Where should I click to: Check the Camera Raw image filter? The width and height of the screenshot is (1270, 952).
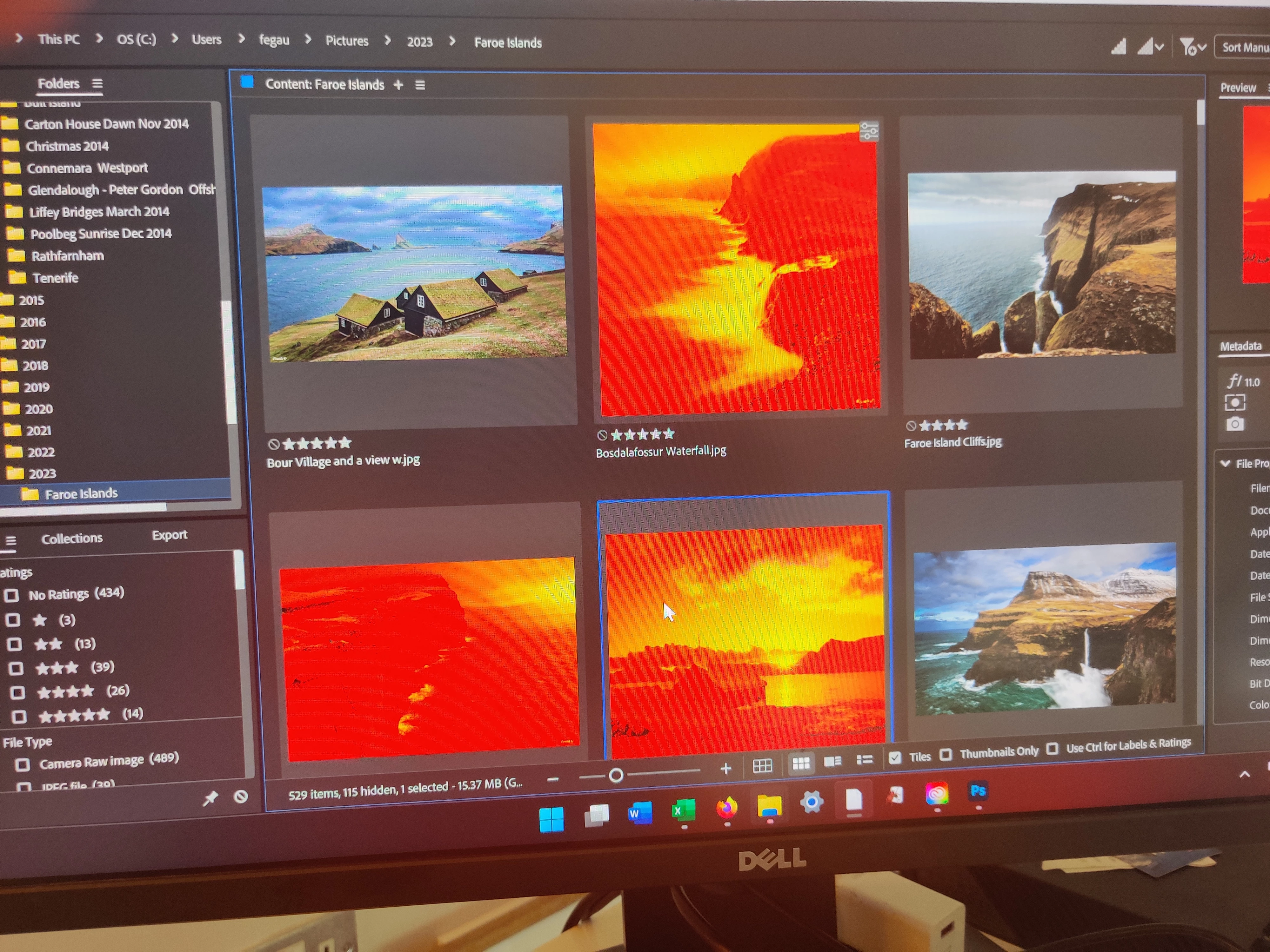(x=23, y=764)
